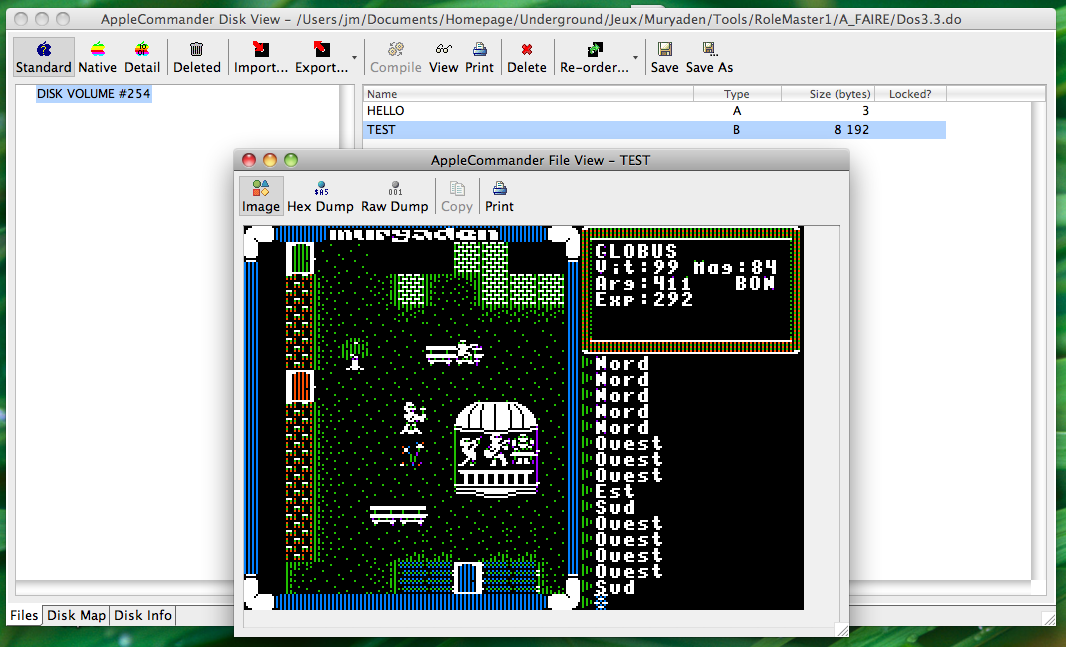The image size is (1066, 647).
Task: Switch to Native file listing view
Action: click(x=97, y=57)
